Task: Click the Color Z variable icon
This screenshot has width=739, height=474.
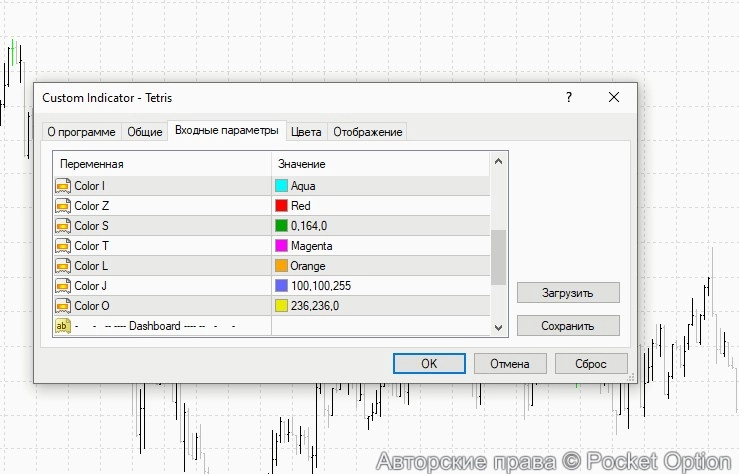Action: click(63, 206)
